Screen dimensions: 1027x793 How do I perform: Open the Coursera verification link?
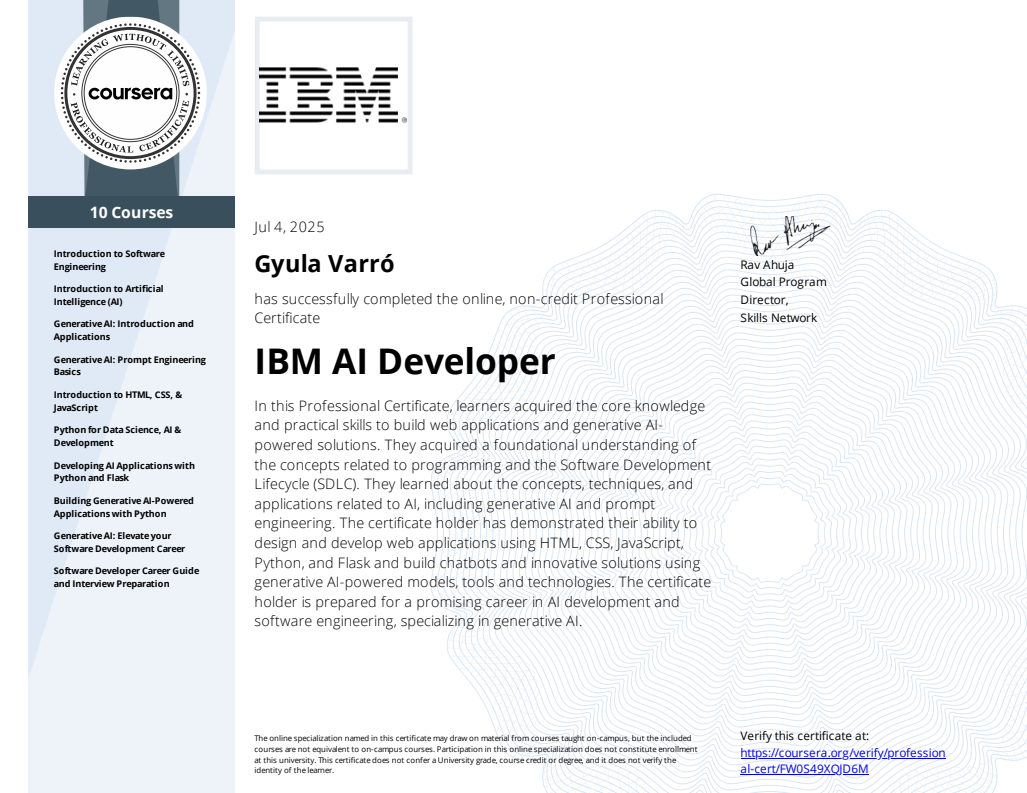(842, 761)
